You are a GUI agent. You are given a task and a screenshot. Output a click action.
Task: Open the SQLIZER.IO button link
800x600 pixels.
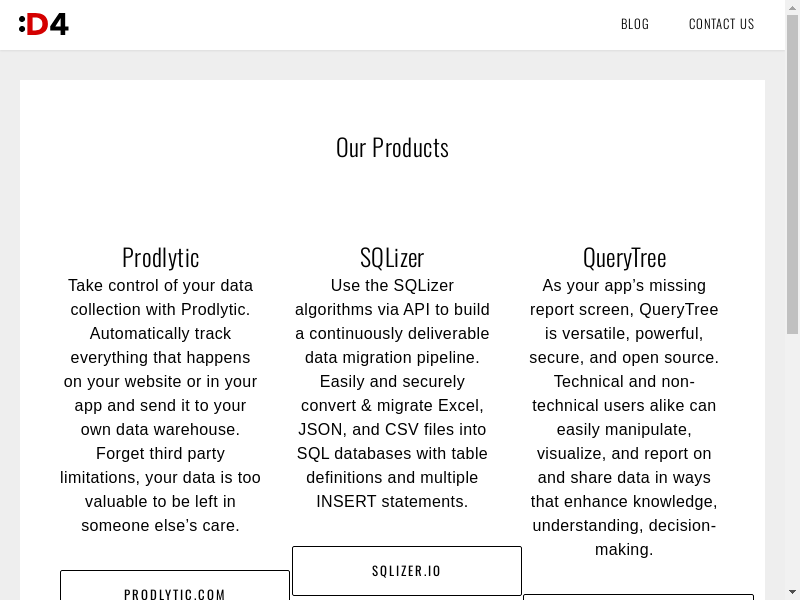[406, 571]
